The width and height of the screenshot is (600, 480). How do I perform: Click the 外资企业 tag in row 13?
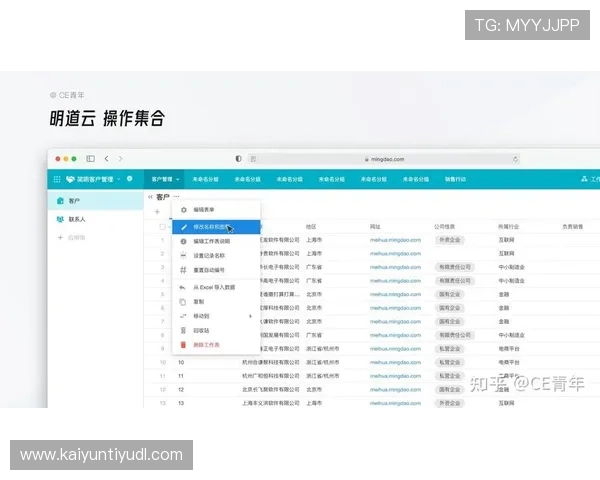[x=450, y=403]
